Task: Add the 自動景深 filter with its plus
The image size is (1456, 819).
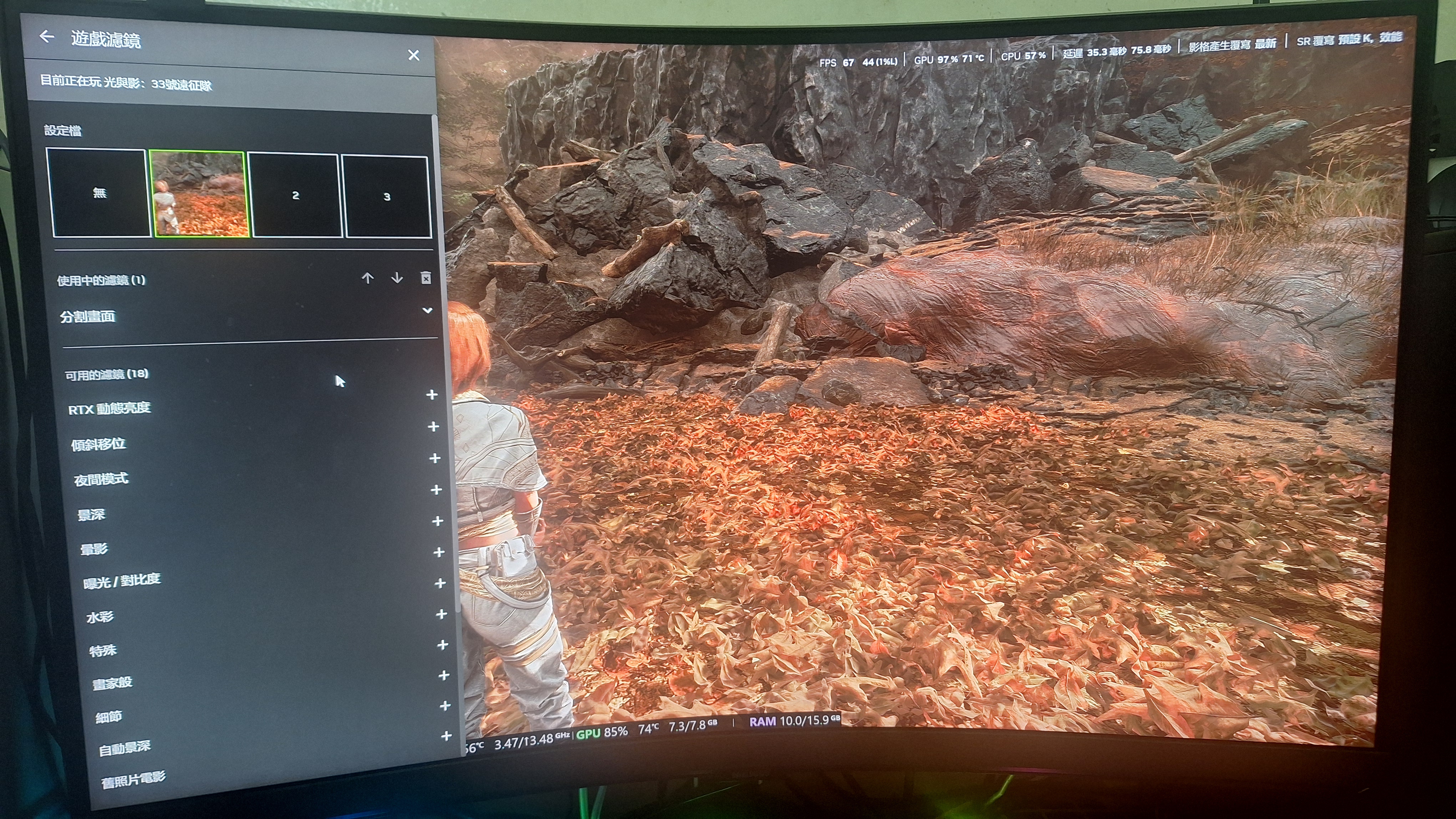Action: [x=445, y=706]
